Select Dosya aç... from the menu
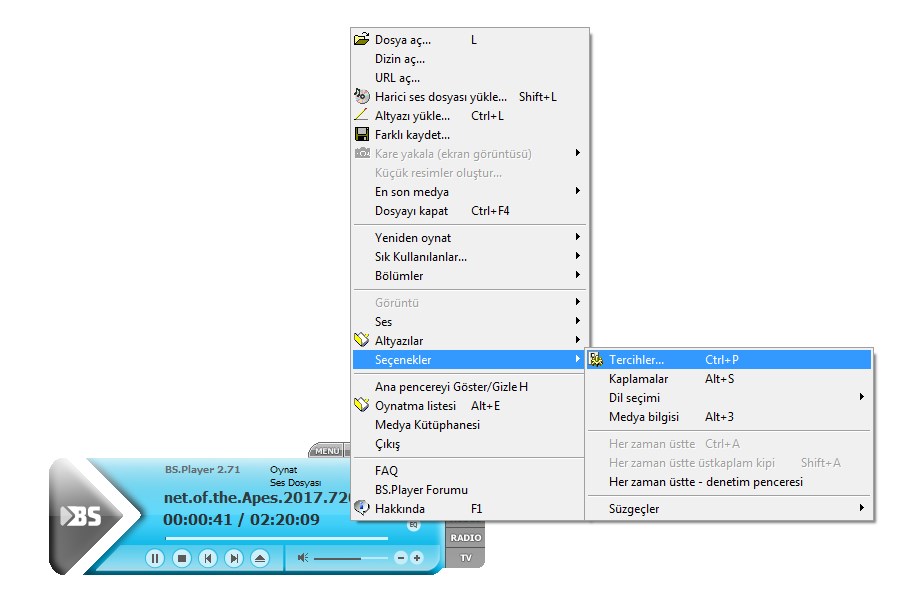Screen dimensions: 923x593 402,40
